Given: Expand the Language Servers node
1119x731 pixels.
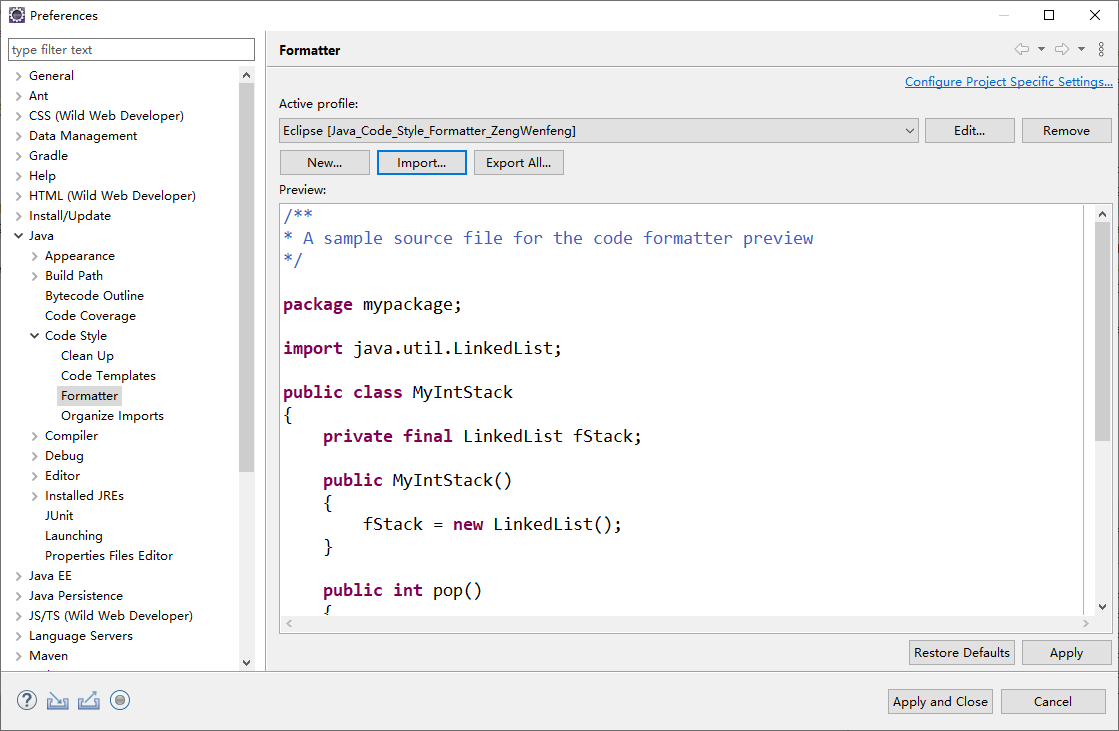Looking at the screenshot, I should click(x=19, y=635).
